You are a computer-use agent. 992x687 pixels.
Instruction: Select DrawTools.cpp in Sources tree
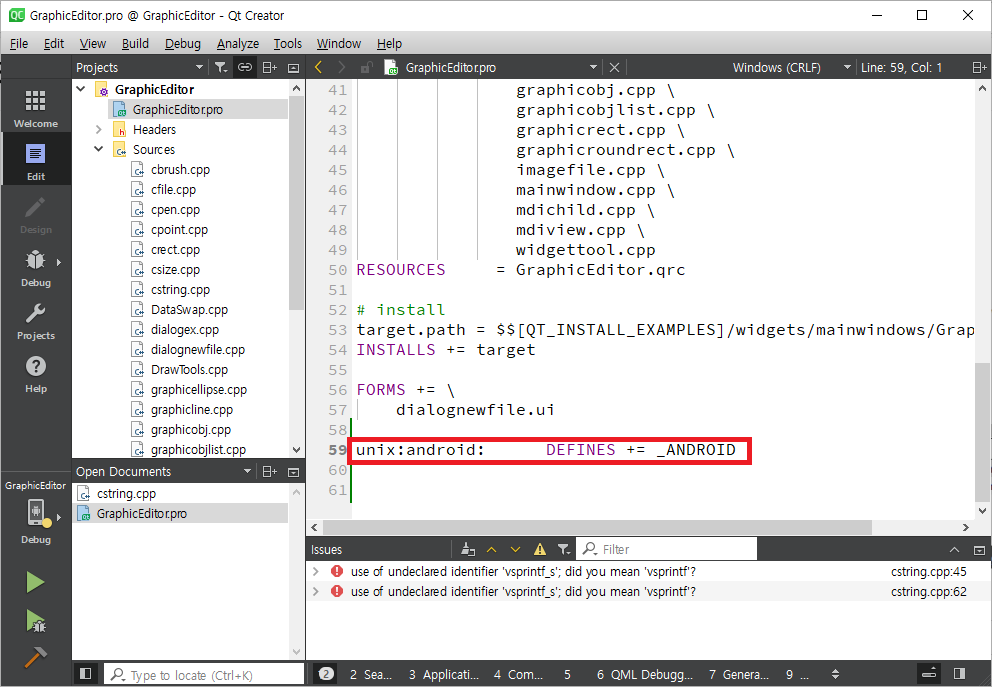tap(189, 369)
